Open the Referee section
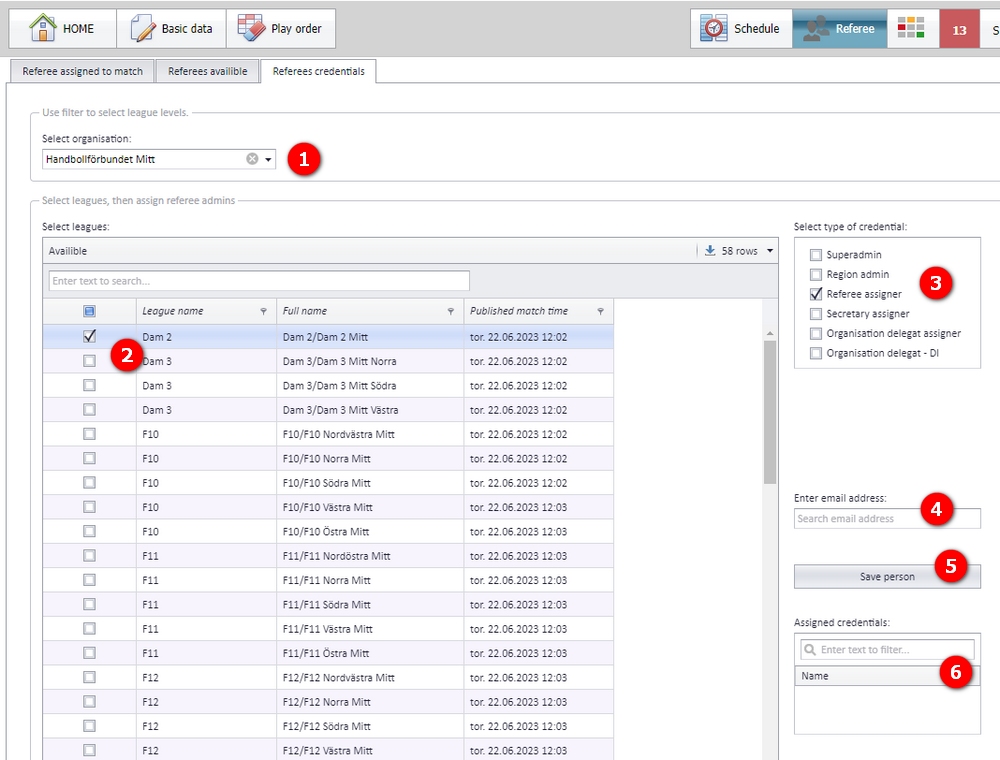Viewport: 1000px width, 760px height. [839, 29]
